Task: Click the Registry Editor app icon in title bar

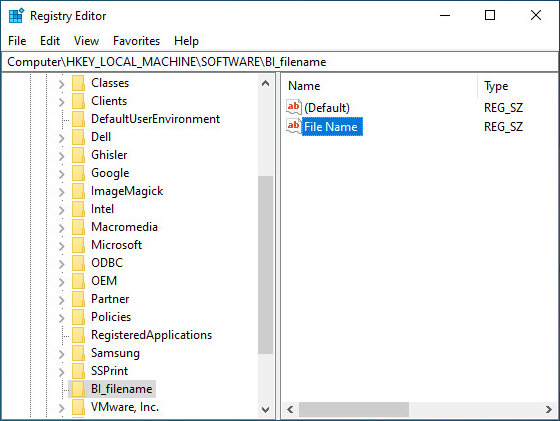Action: 16,16
